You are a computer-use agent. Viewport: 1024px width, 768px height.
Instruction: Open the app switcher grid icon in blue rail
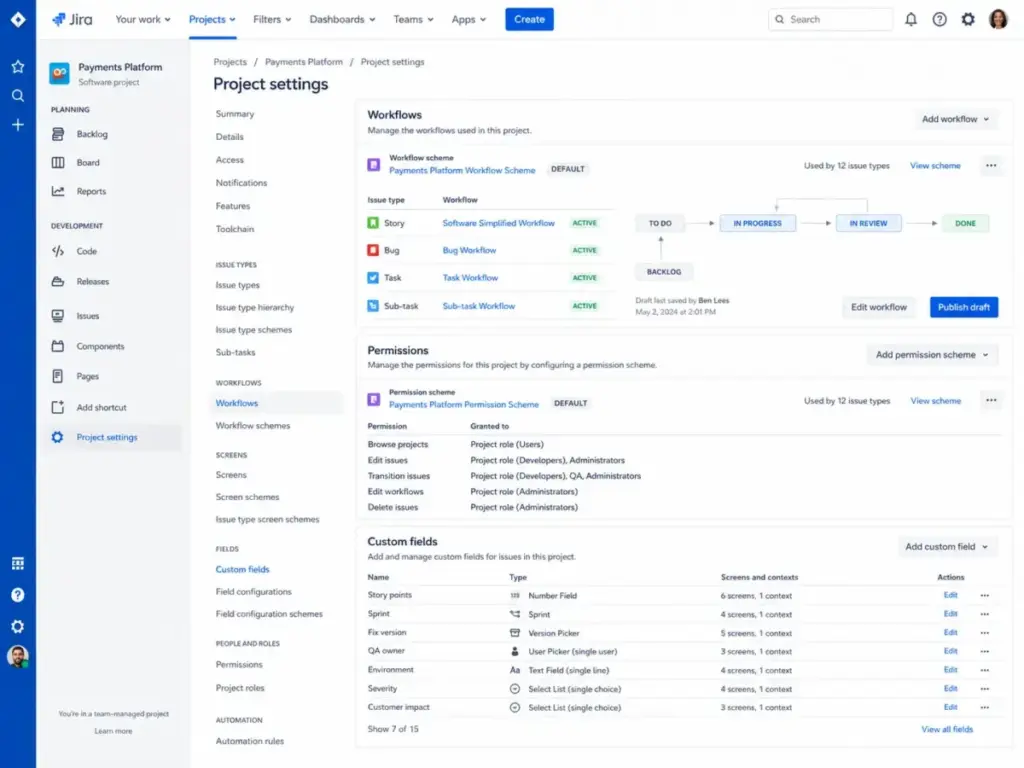click(18, 564)
